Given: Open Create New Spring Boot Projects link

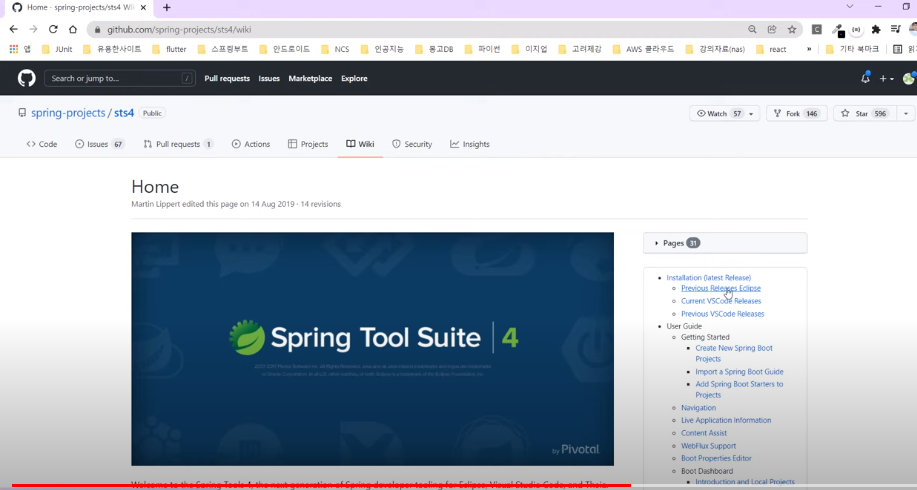Looking at the screenshot, I should pos(734,353).
